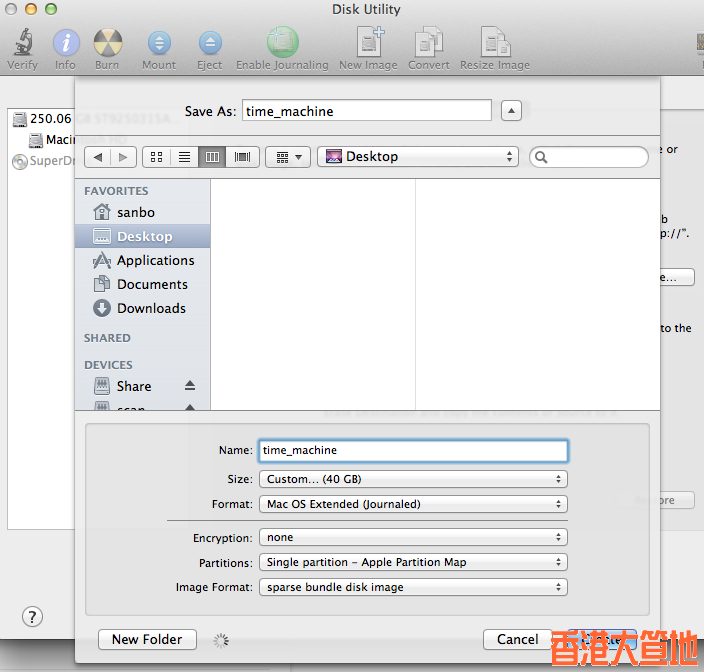Switch to icon view
Viewport: 704px width, 672px height.
[156, 157]
